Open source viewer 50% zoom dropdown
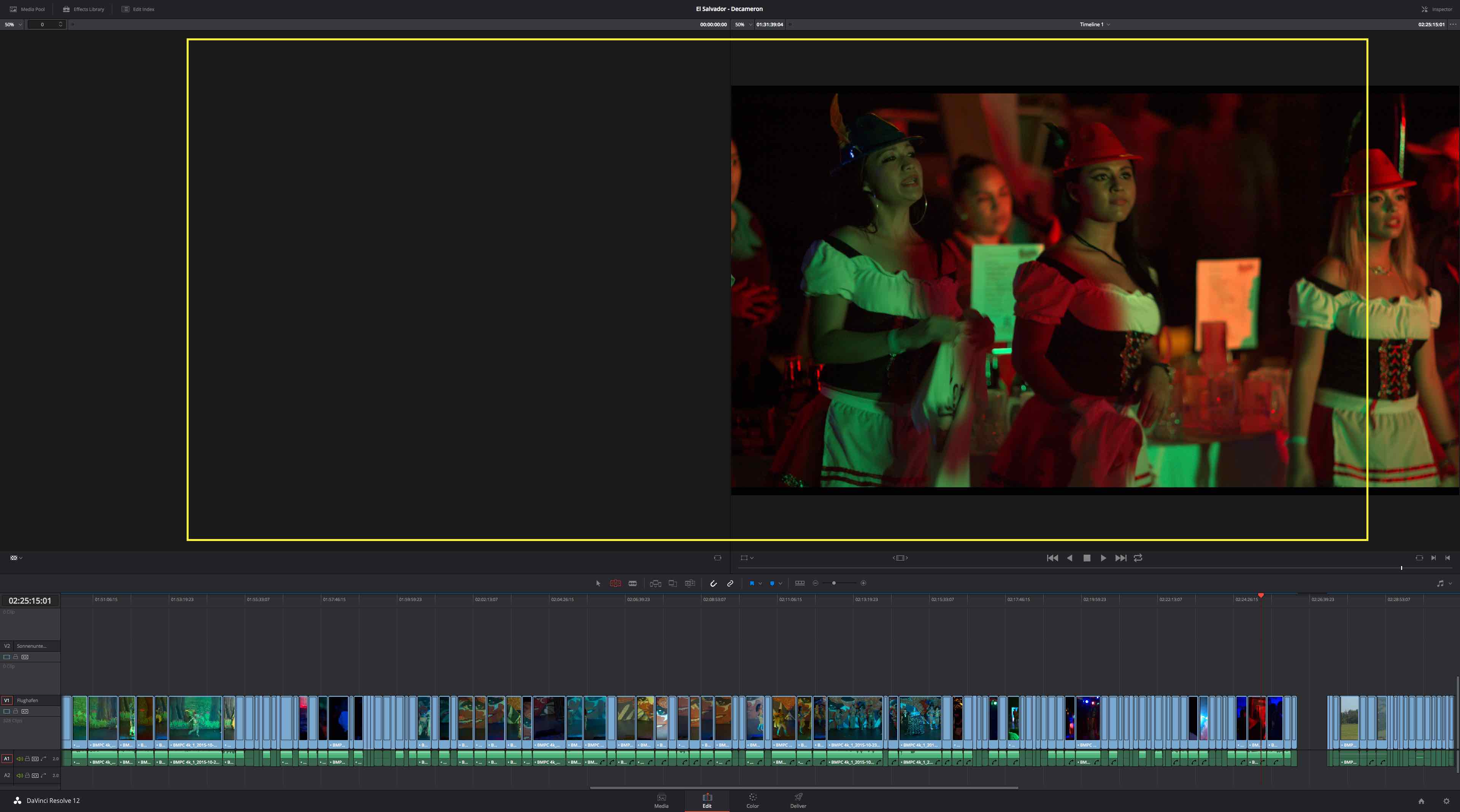The width and height of the screenshot is (1460, 812). pyautogui.click(x=13, y=24)
